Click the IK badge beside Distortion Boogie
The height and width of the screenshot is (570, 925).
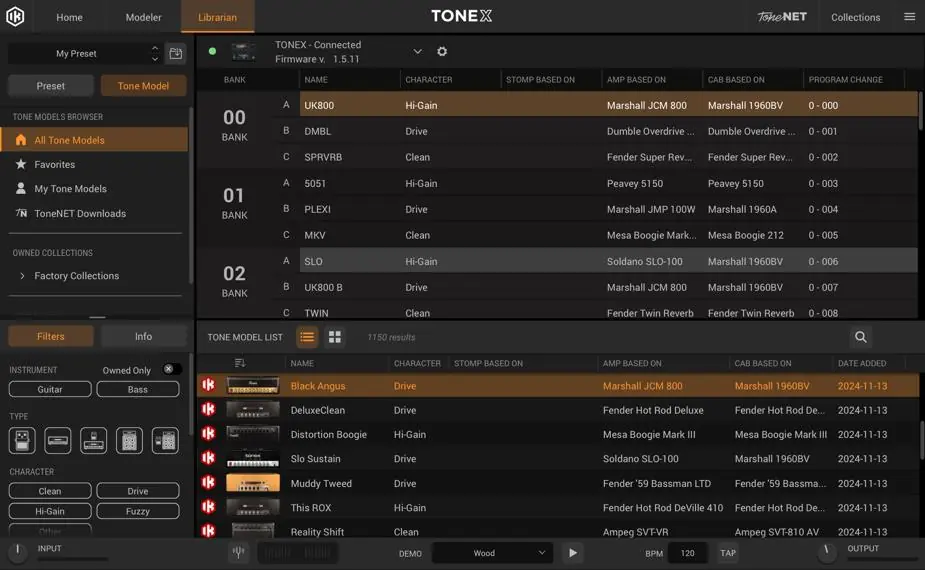click(208, 434)
